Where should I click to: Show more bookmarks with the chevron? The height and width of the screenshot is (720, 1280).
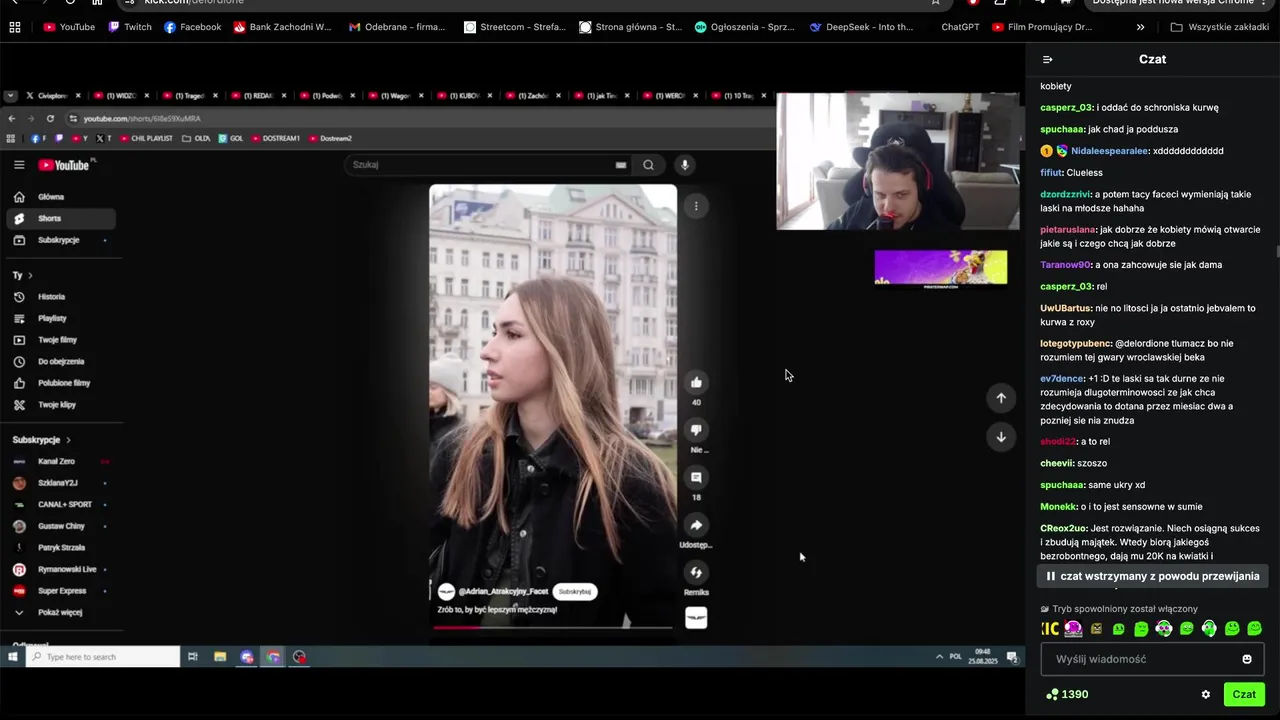pyautogui.click(x=1141, y=27)
